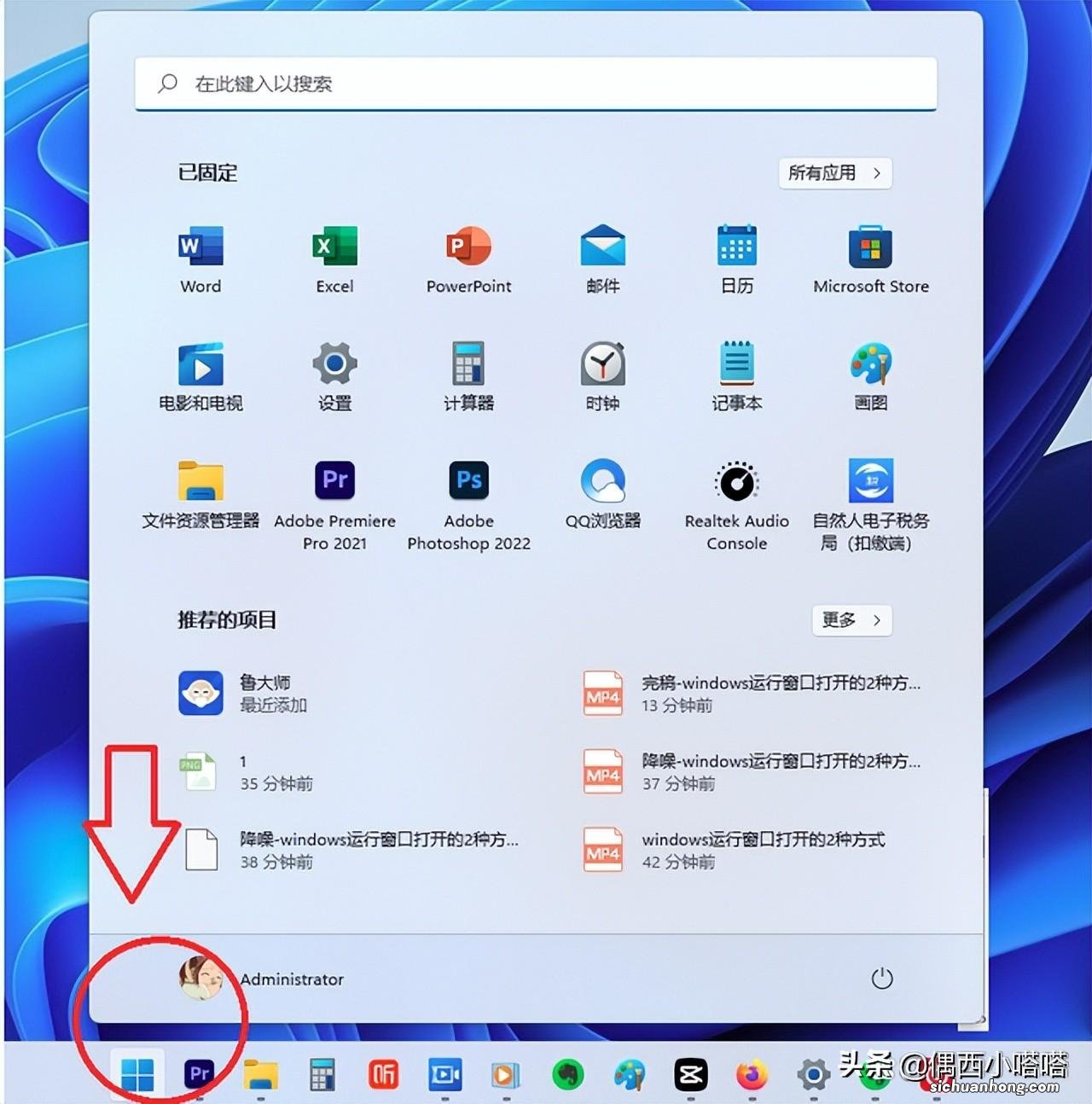Open PowerPoint pinned app
The height and width of the screenshot is (1104, 1092).
pyautogui.click(x=468, y=259)
